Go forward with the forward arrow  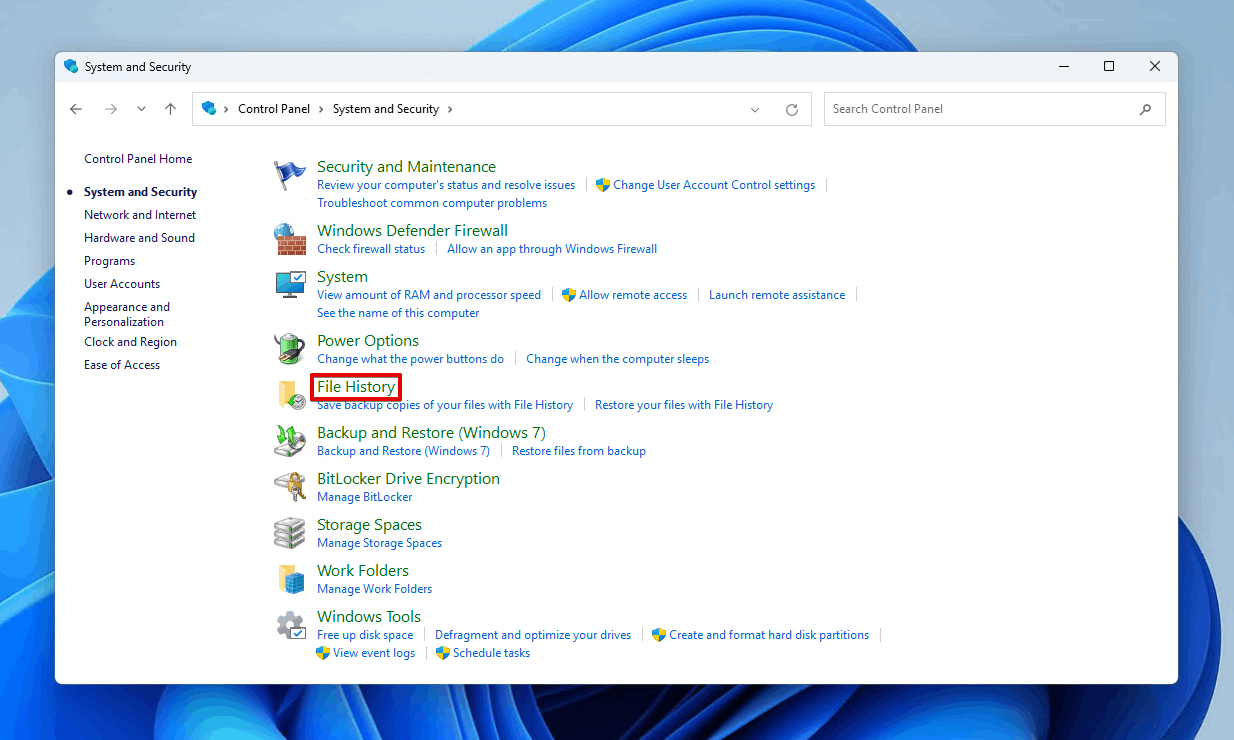(x=111, y=109)
